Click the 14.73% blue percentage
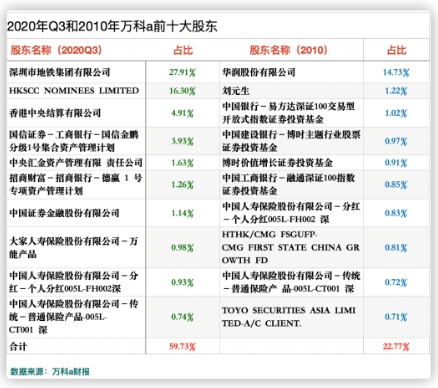438x388 pixels. [396, 72]
